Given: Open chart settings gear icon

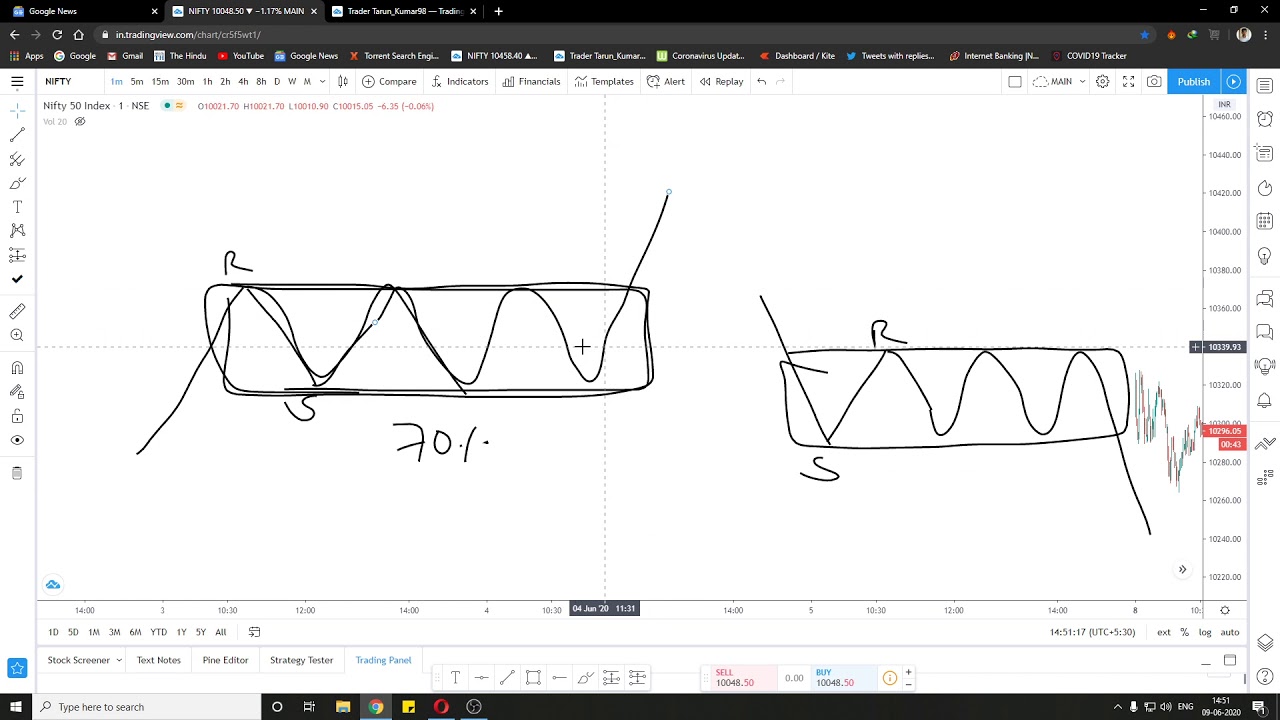Looking at the screenshot, I should coord(1102,81).
